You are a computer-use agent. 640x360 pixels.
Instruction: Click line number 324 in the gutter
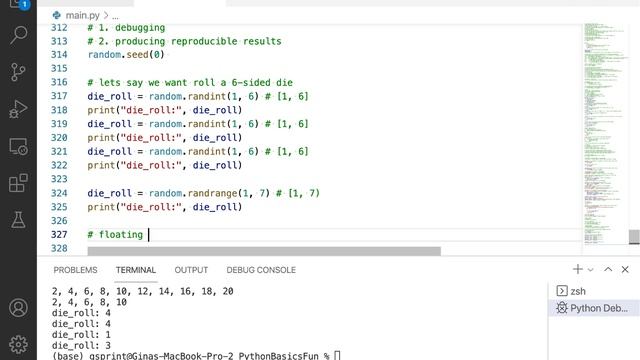pos(59,193)
